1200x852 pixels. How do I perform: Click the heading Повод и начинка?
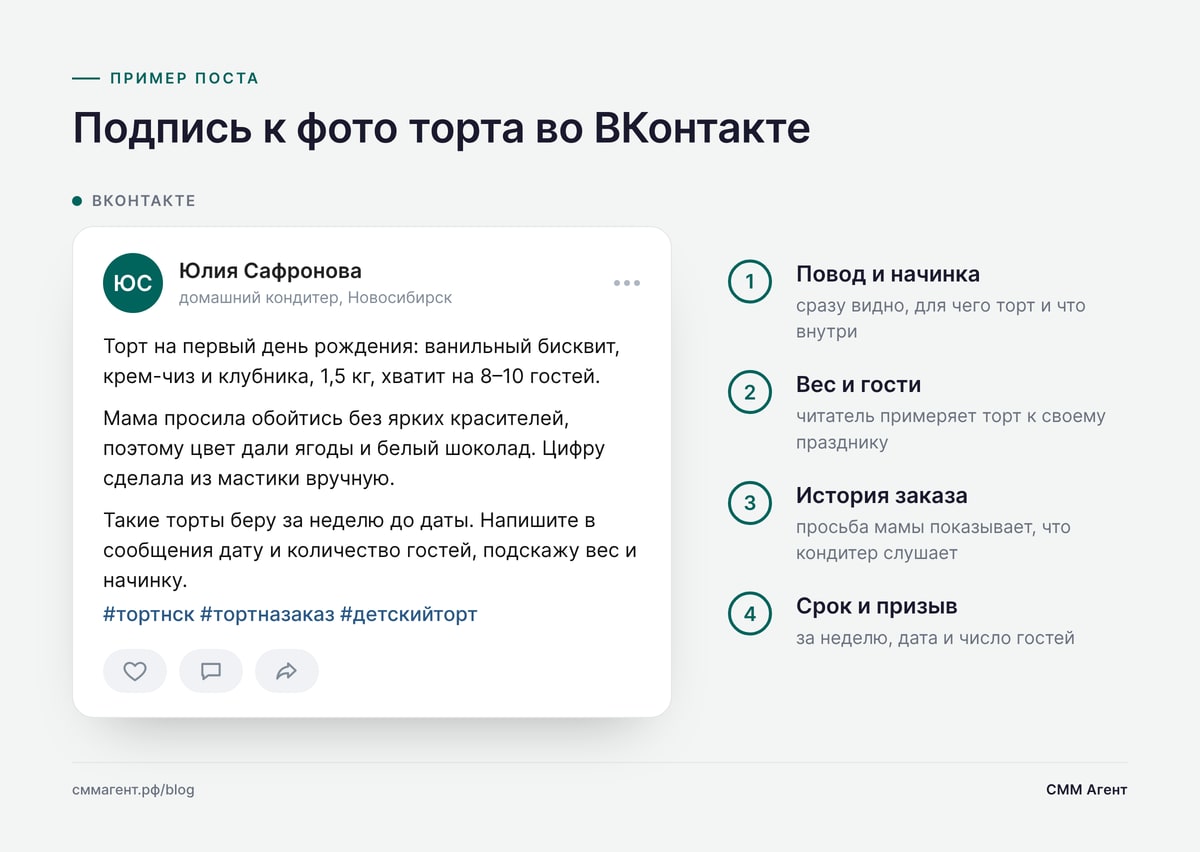tap(888, 274)
